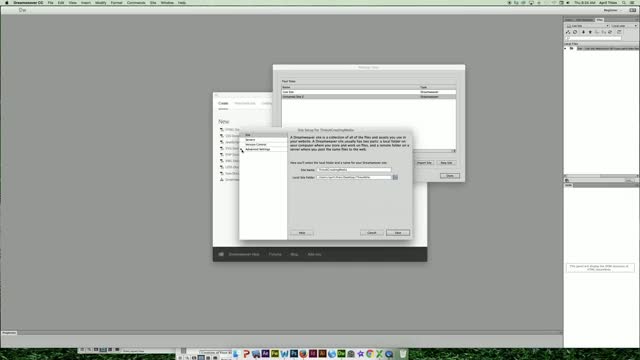
Task: Click Done in the Manage Sites window
Action: coord(450,176)
